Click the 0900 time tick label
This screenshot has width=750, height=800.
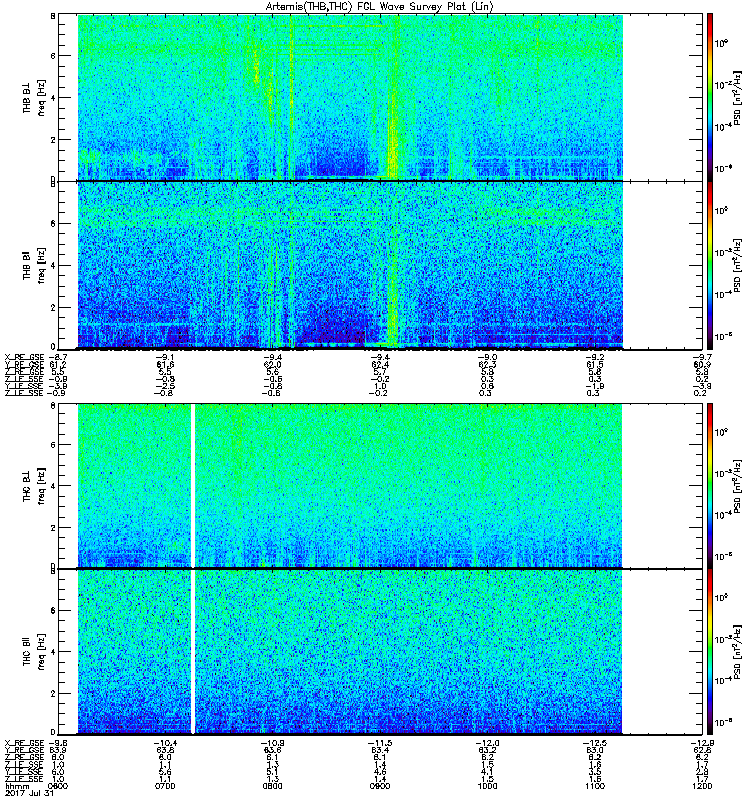coord(380,786)
